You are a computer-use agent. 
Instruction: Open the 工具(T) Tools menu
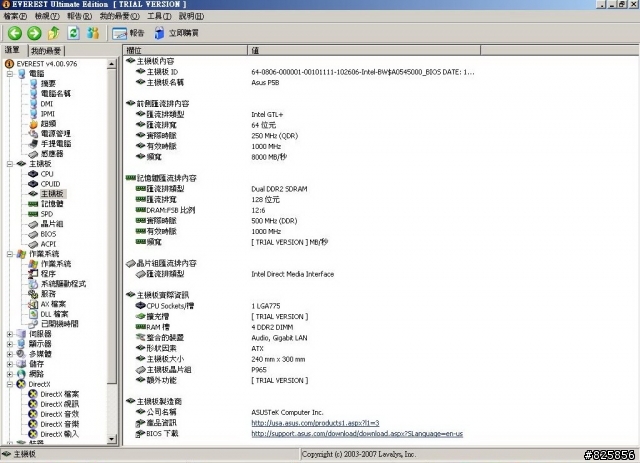pos(159,16)
